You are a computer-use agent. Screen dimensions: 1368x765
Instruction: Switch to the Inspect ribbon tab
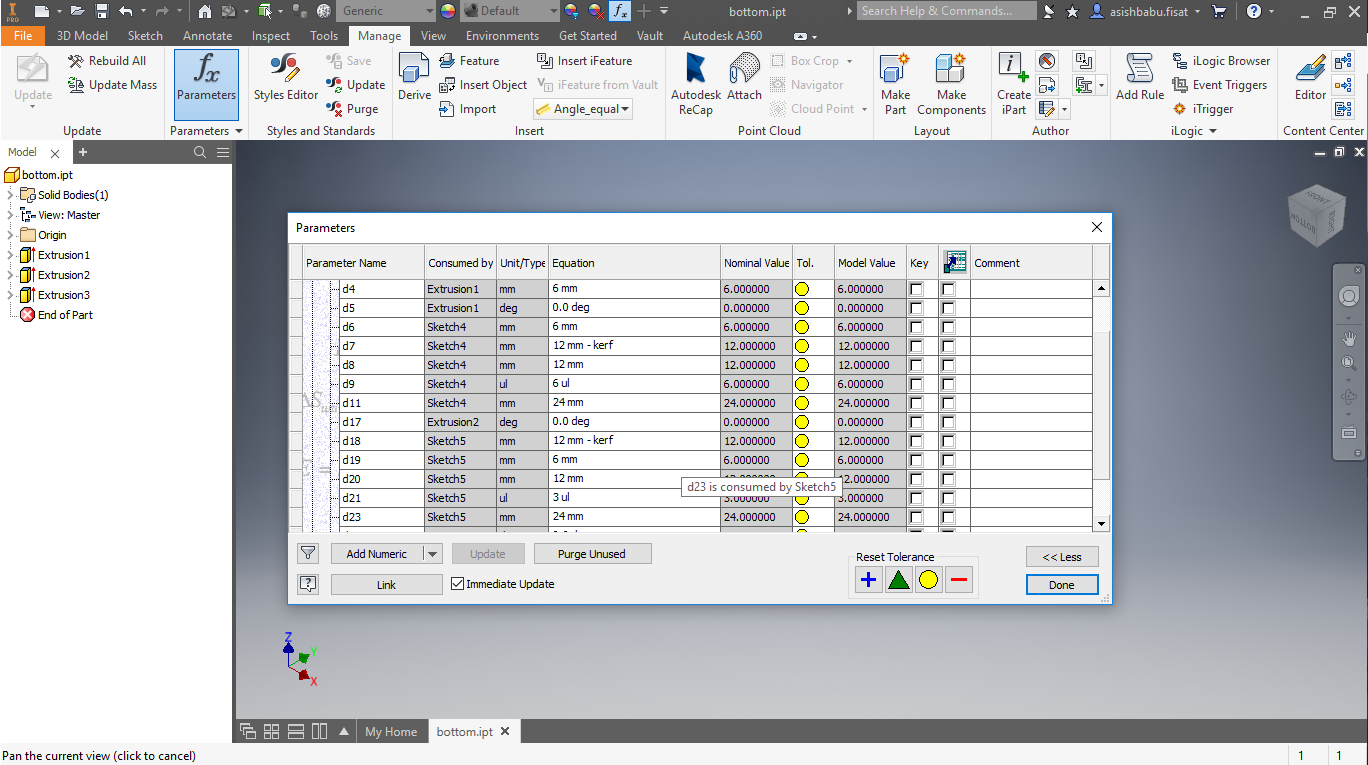(271, 35)
